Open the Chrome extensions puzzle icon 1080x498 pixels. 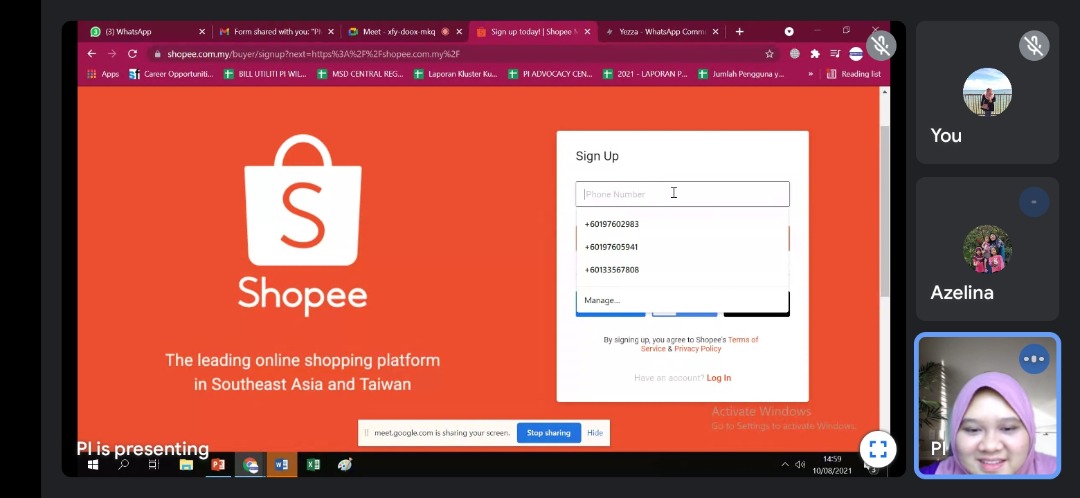(815, 54)
